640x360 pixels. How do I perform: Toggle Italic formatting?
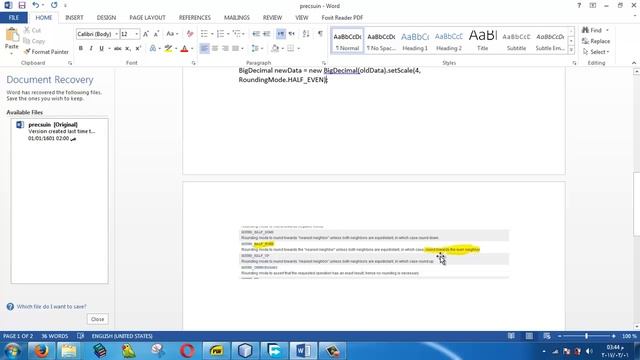pos(91,49)
